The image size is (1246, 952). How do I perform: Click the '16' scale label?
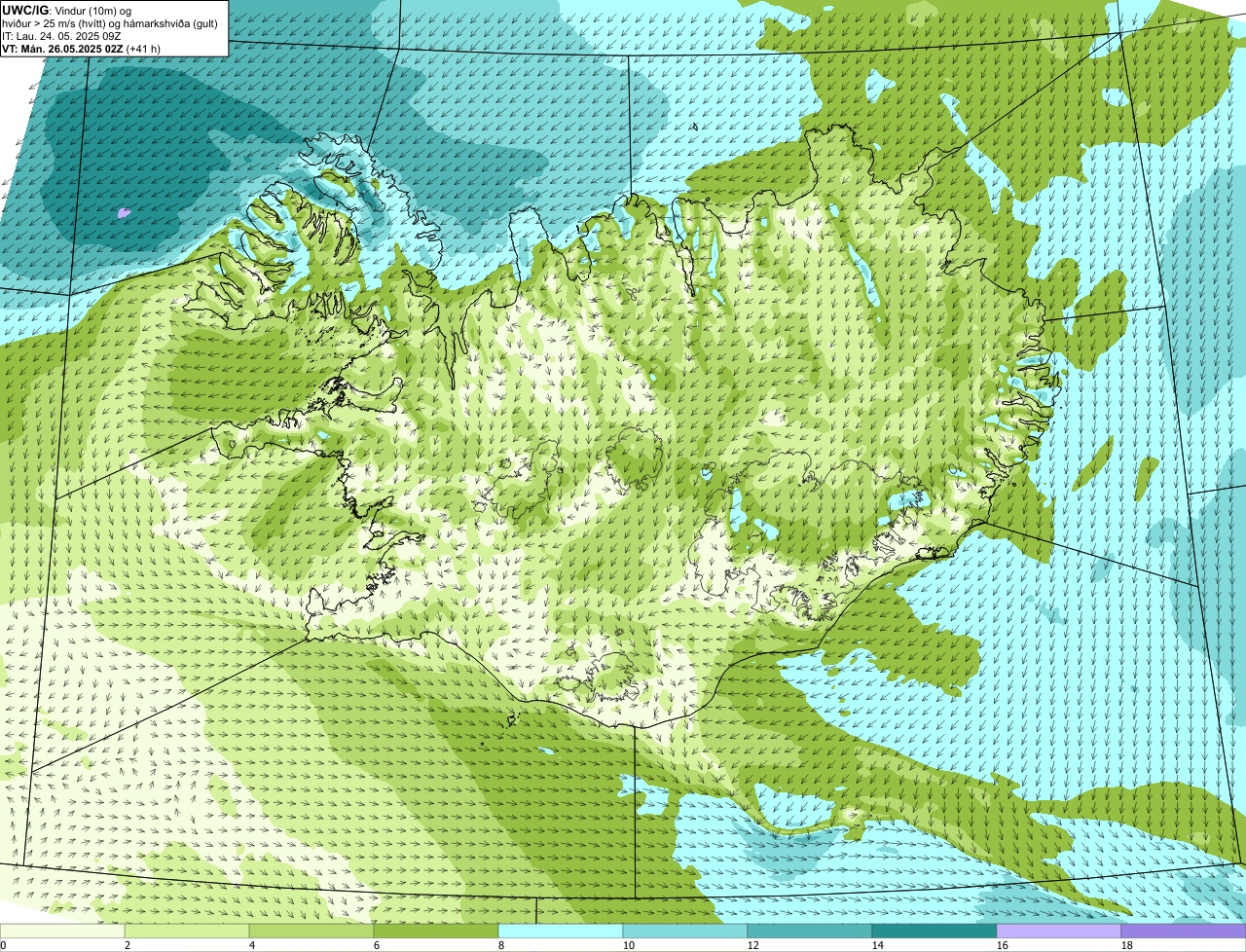click(x=1003, y=945)
